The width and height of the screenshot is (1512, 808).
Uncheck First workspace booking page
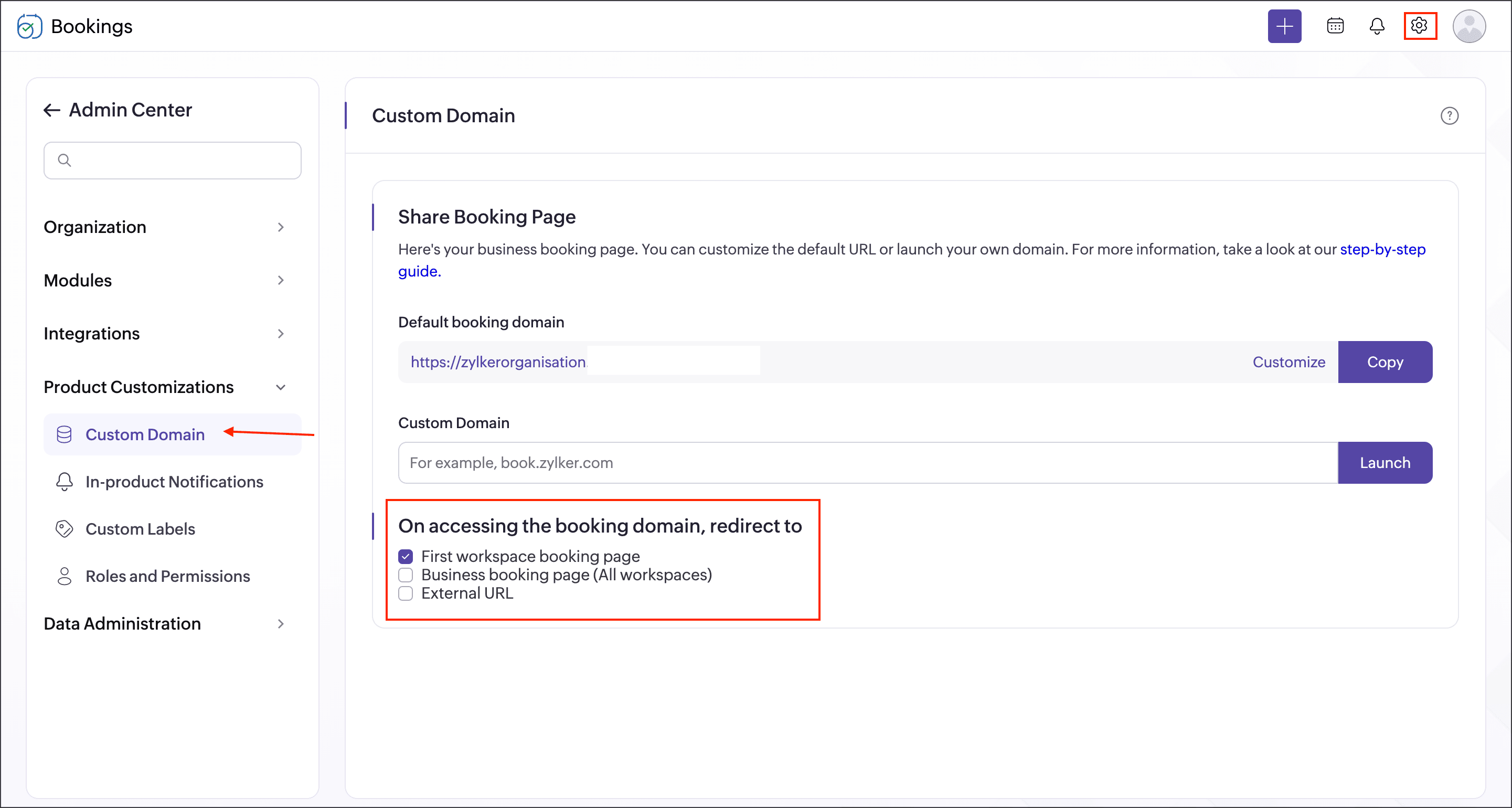pos(406,556)
